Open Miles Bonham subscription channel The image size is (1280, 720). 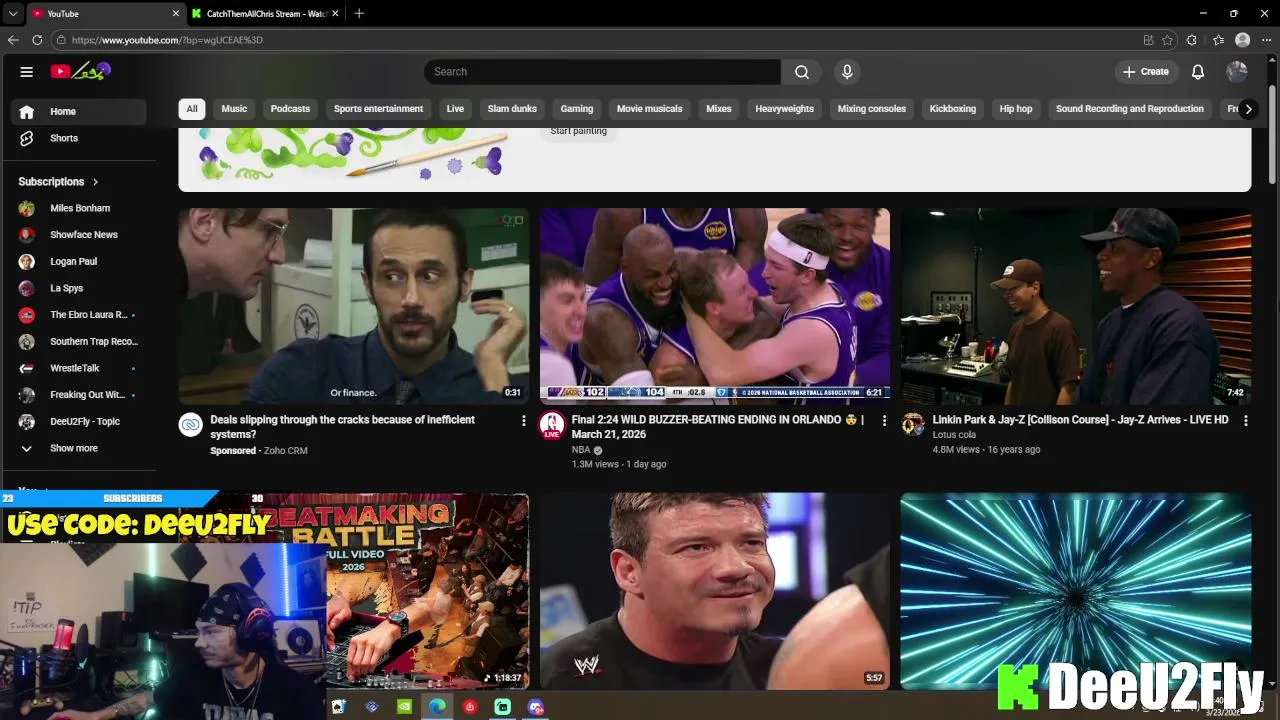tap(79, 208)
